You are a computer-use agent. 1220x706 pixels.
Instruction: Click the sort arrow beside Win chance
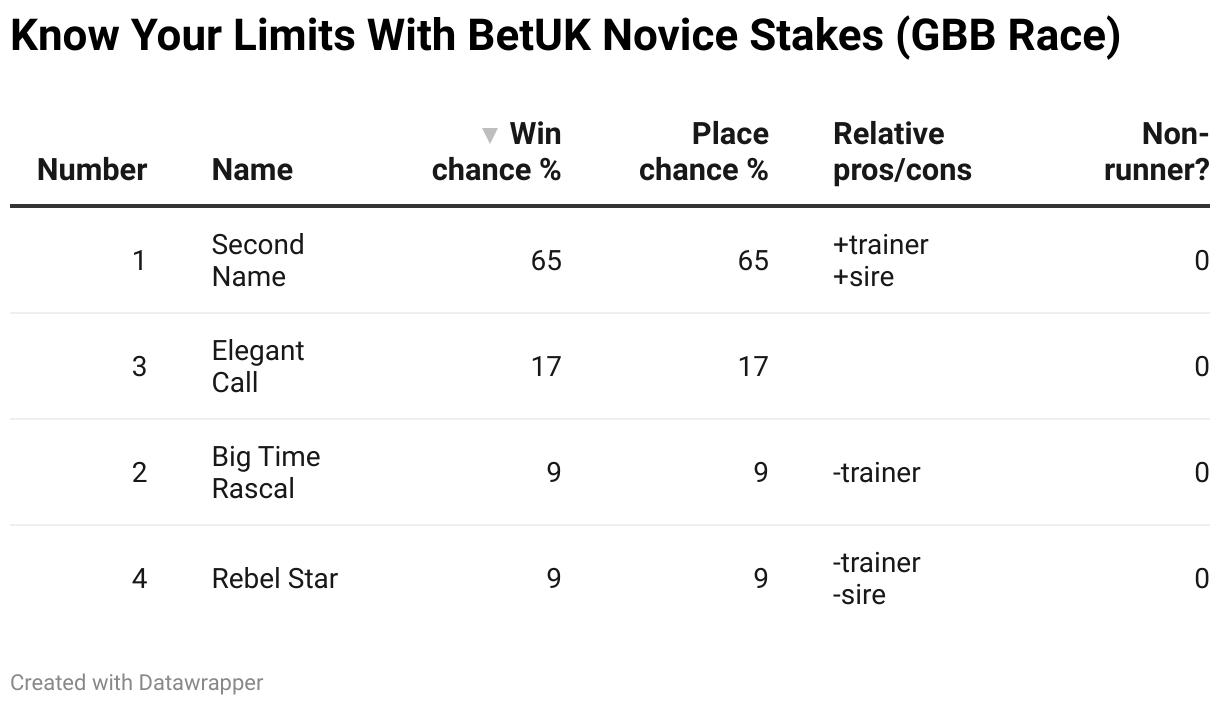(489, 135)
